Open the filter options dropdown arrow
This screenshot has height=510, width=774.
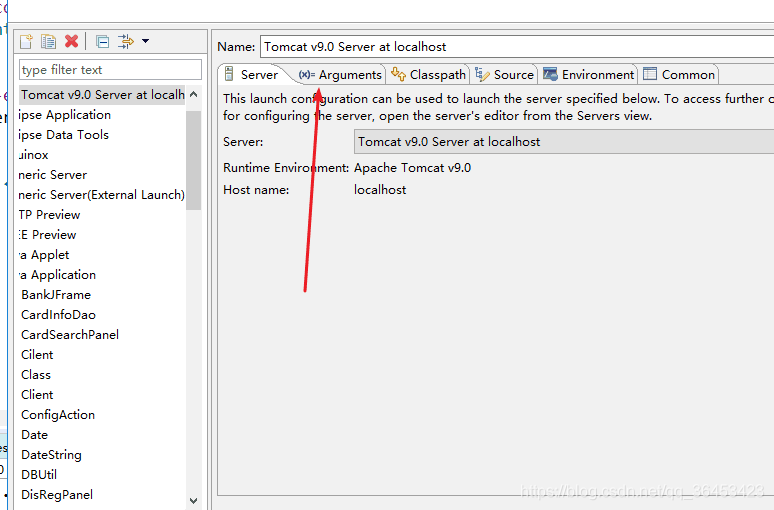pos(146,41)
